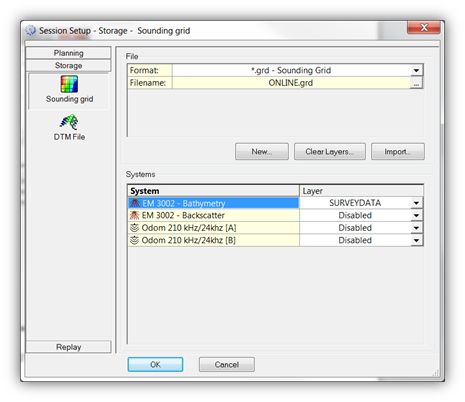Browse for filename with ellipsis button
The image size is (465, 402).
tap(416, 83)
